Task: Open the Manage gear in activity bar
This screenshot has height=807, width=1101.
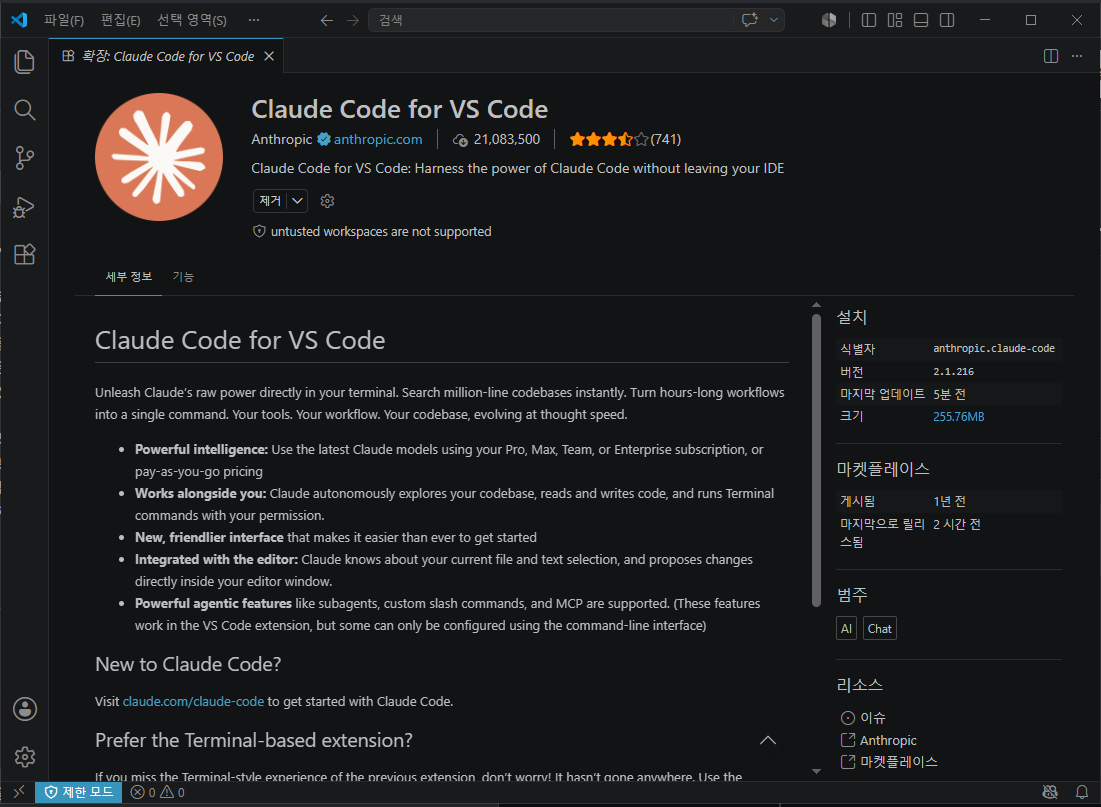Action: [25, 757]
